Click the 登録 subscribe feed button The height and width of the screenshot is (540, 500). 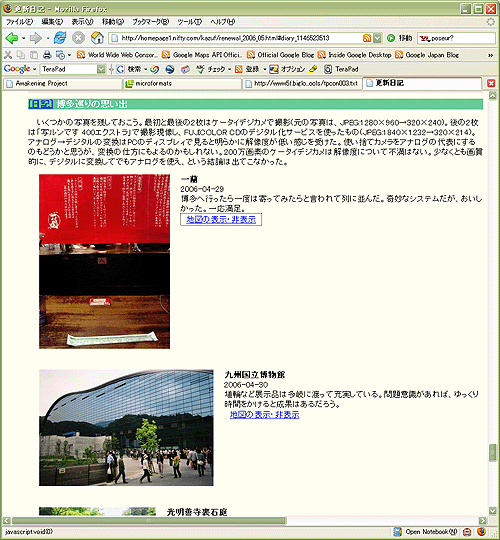point(247,69)
